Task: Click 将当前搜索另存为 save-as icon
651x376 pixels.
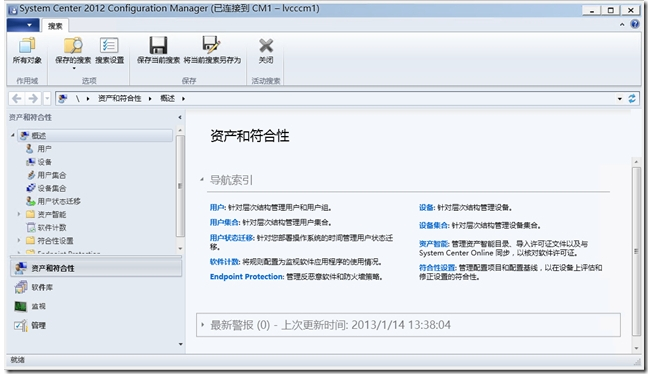Action: [x=212, y=45]
